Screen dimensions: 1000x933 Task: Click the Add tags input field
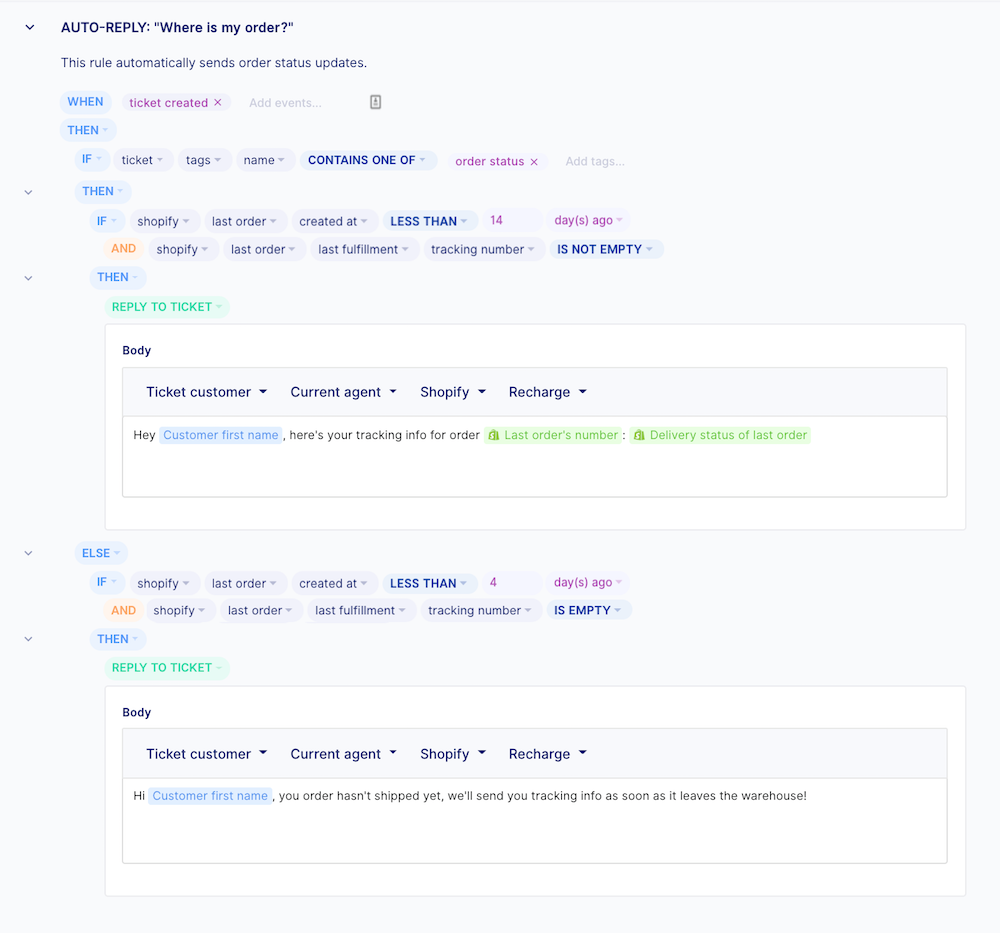[595, 162]
